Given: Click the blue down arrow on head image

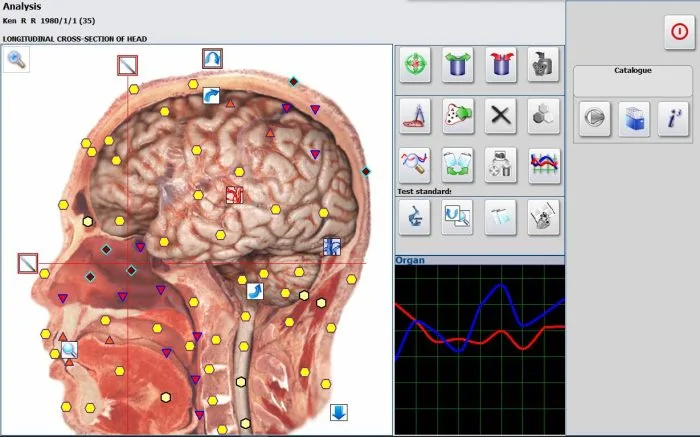Looking at the screenshot, I should pyautogui.click(x=339, y=412).
